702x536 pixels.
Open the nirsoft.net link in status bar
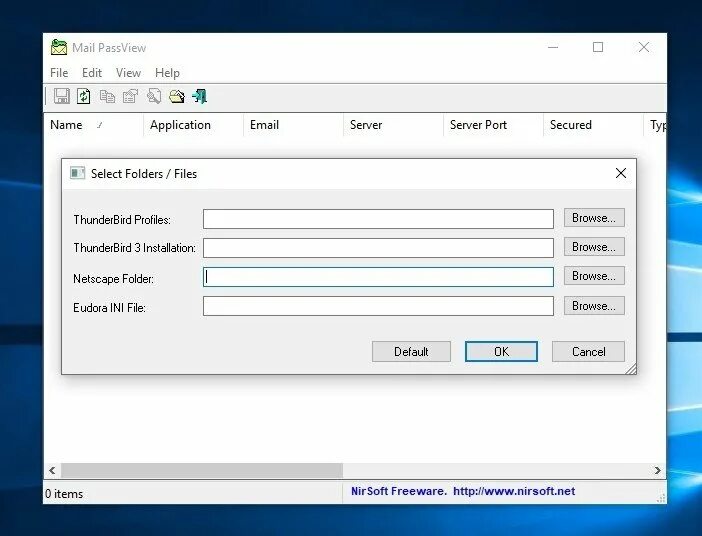pos(514,491)
